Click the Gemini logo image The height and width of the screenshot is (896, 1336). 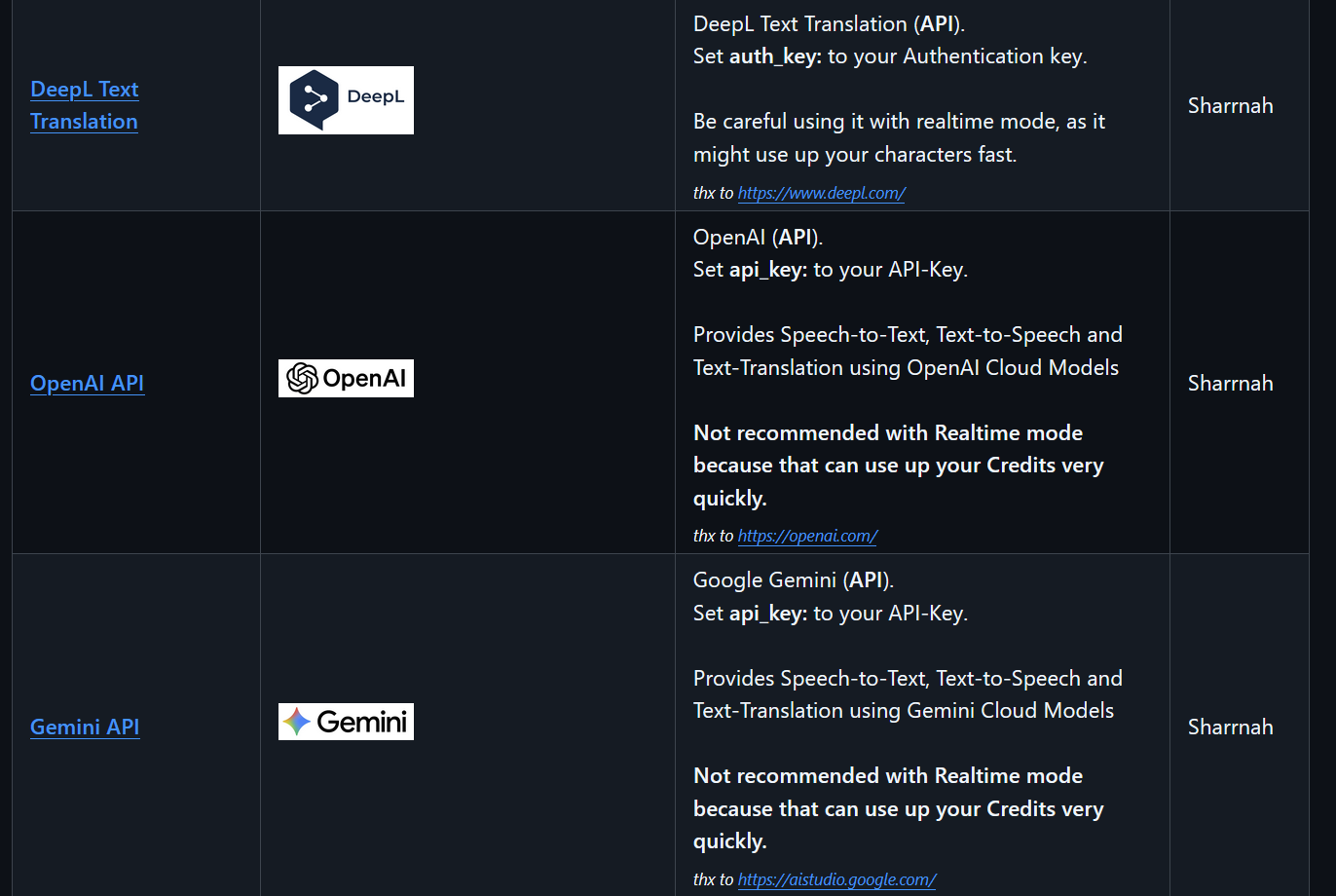[346, 722]
